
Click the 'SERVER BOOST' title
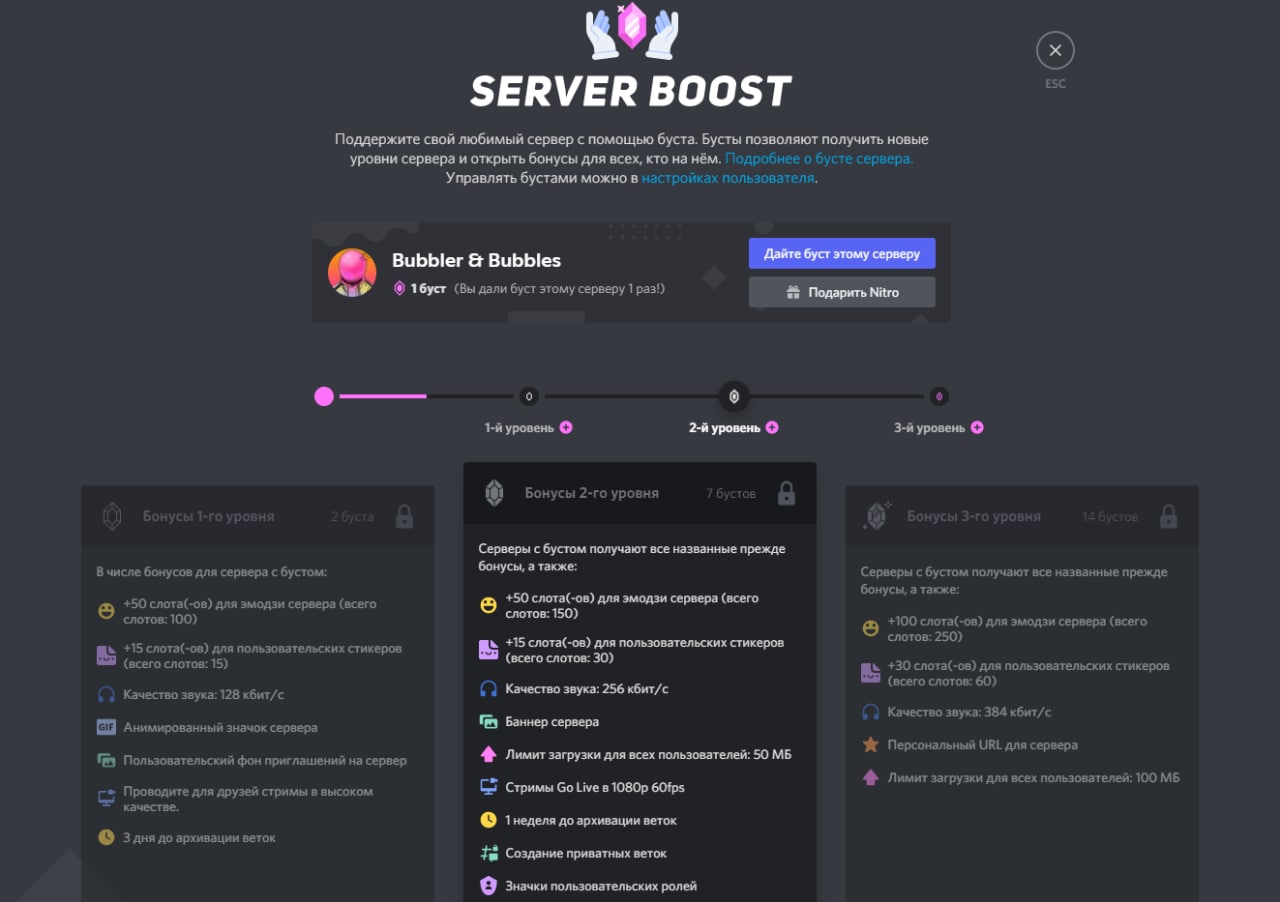631,91
